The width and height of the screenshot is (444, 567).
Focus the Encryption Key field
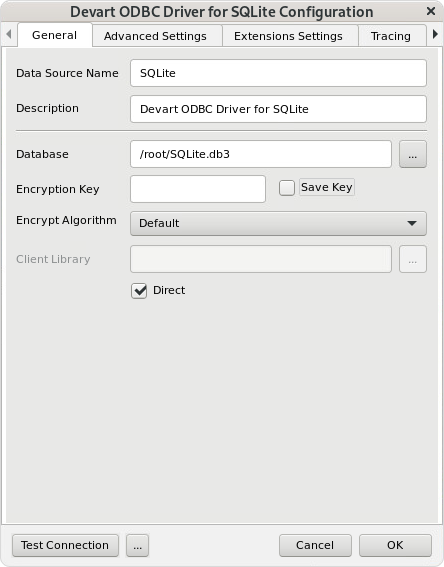tap(198, 189)
